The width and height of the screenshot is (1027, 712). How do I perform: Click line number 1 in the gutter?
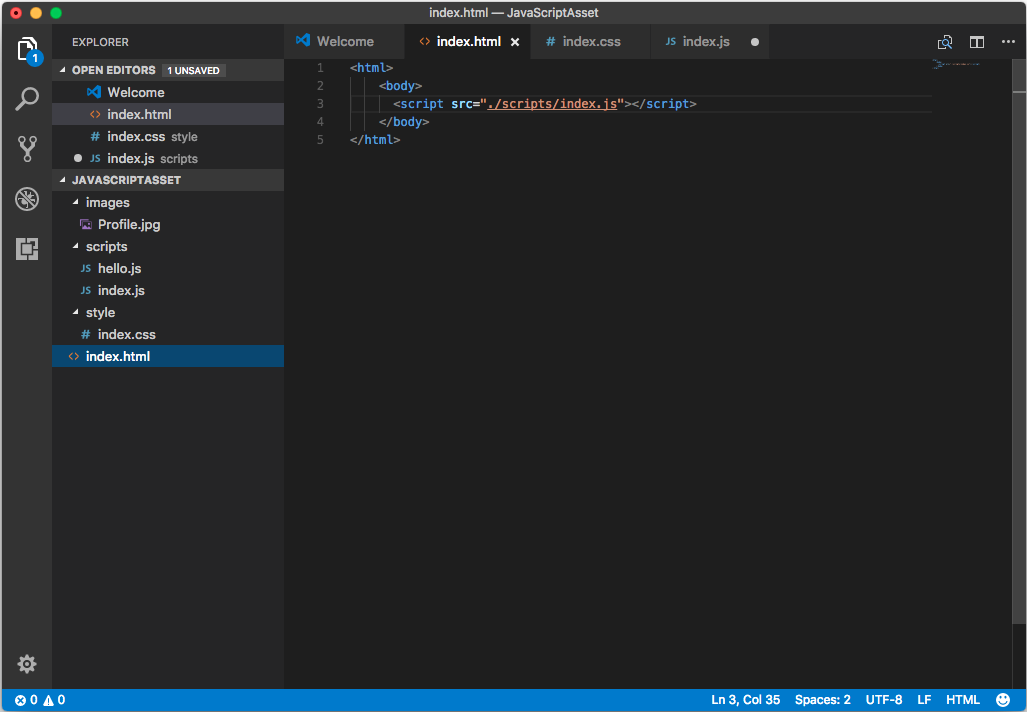320,67
